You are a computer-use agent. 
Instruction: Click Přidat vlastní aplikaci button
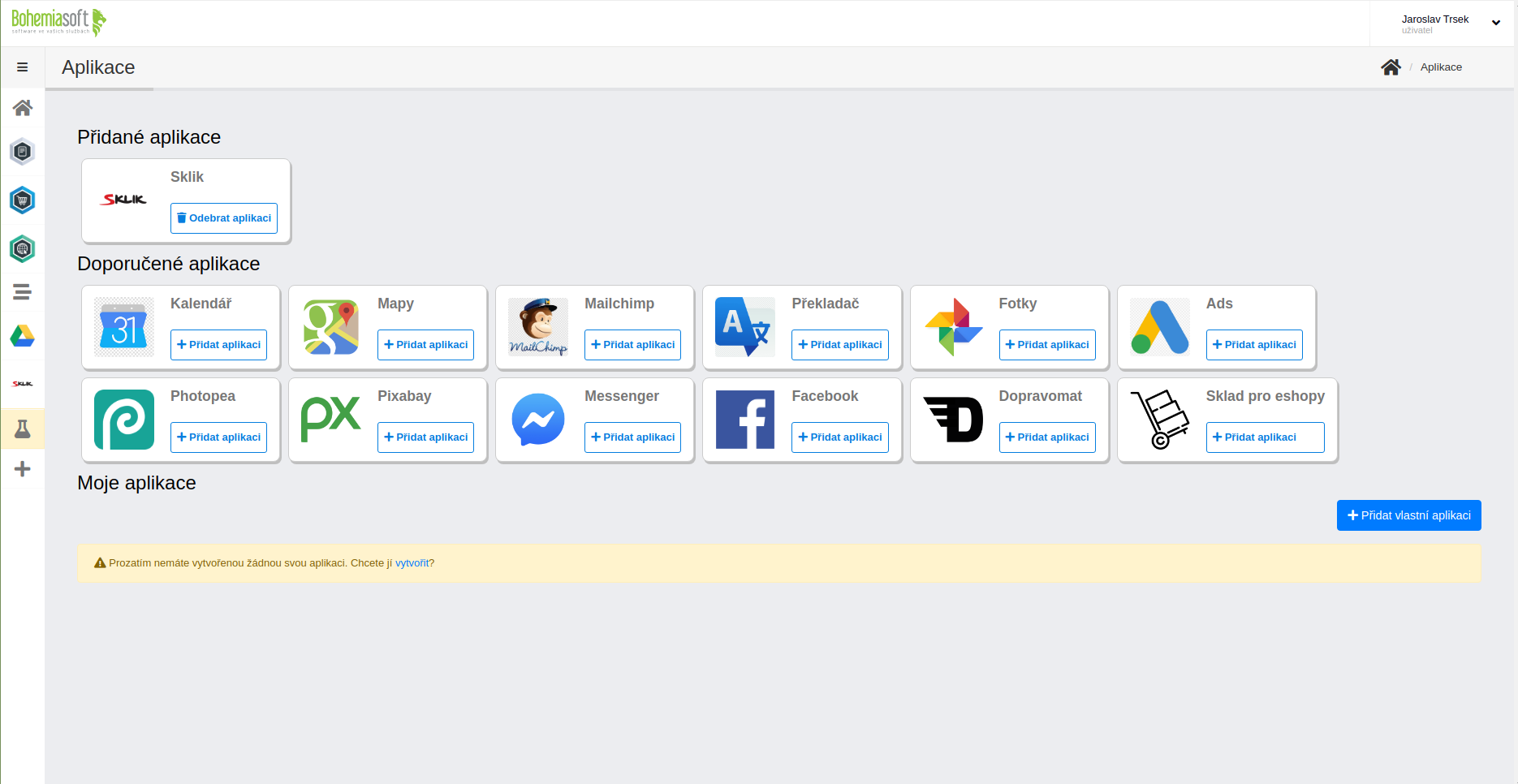(x=1409, y=515)
